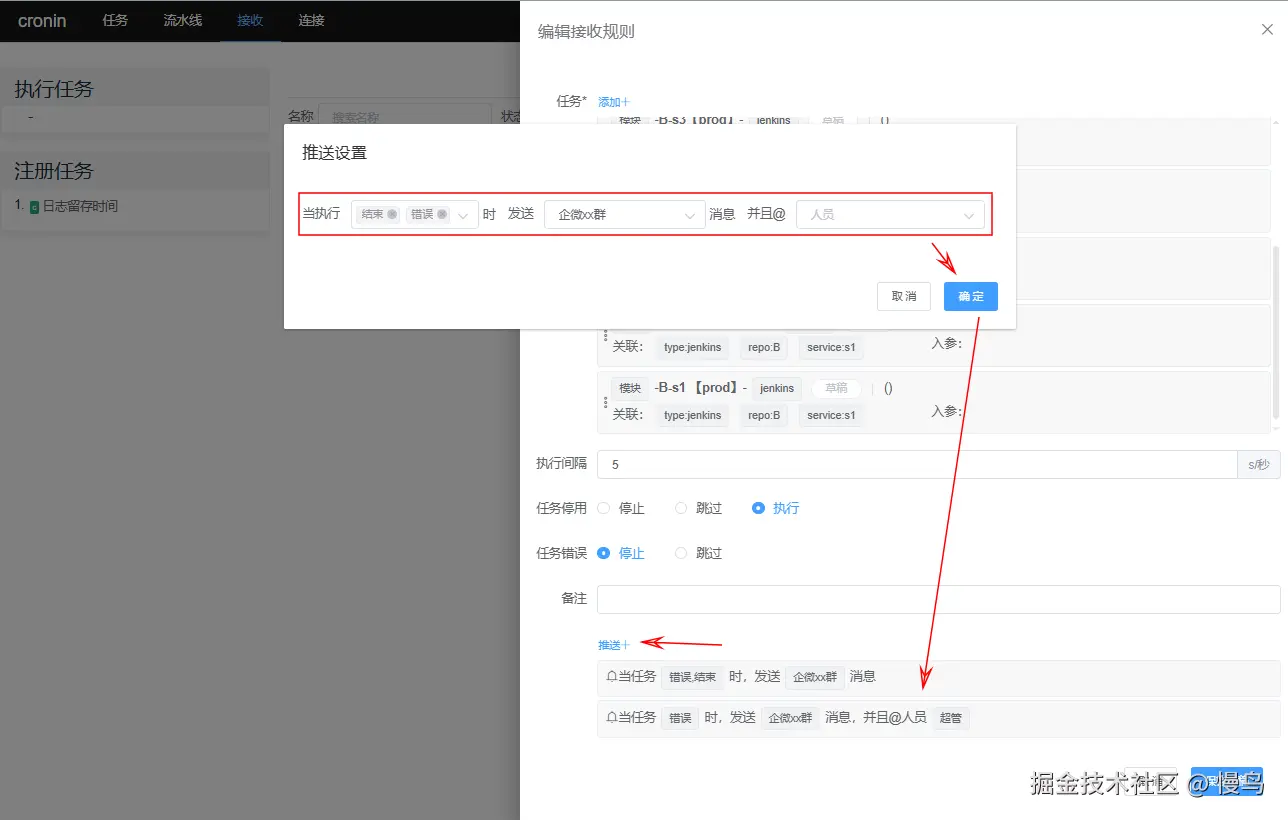This screenshot has height=820, width=1288.
Task: Click bell icon on 错误 push rule
Action: pos(612,718)
